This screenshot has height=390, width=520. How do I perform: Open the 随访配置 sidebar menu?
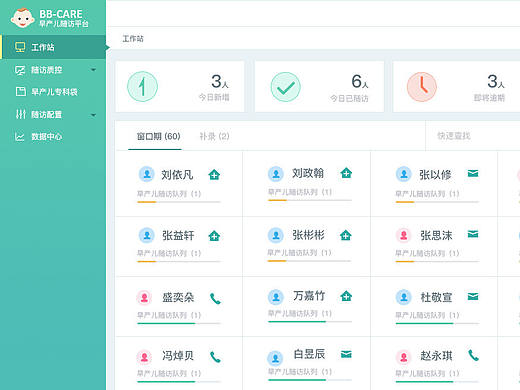[x=53, y=115]
